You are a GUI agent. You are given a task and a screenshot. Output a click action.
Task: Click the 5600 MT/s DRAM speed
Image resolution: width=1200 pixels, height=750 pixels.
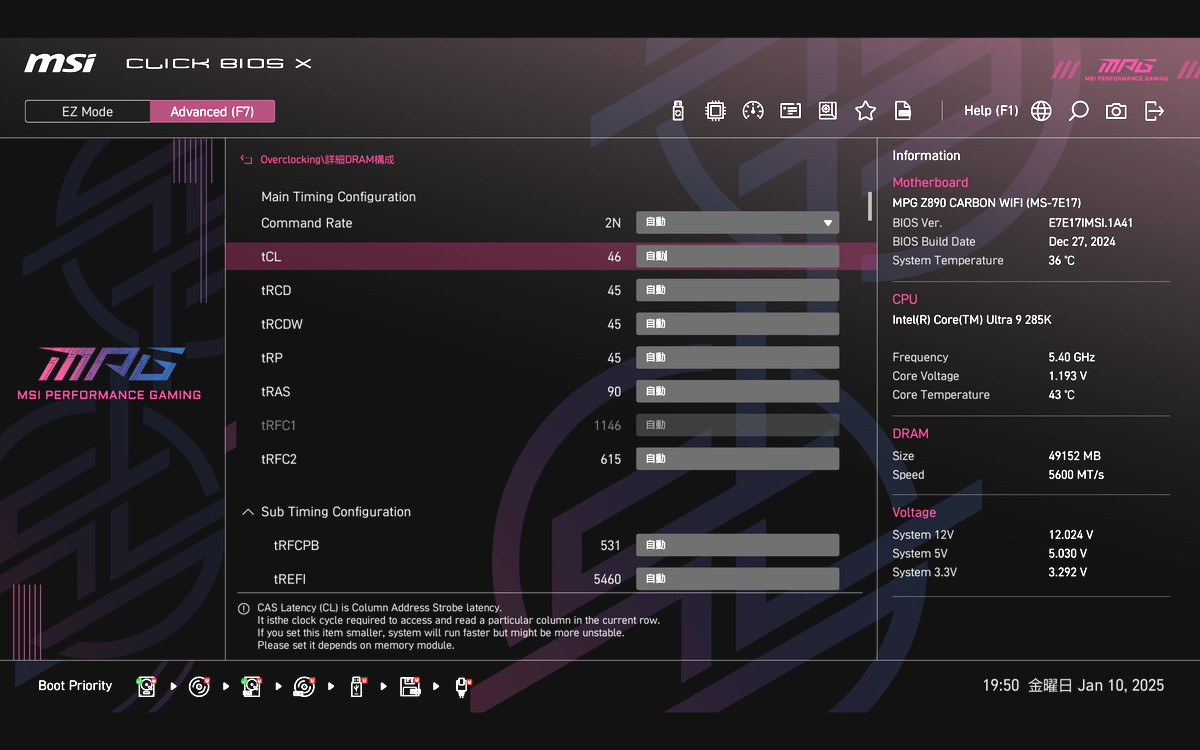[x=1076, y=475]
